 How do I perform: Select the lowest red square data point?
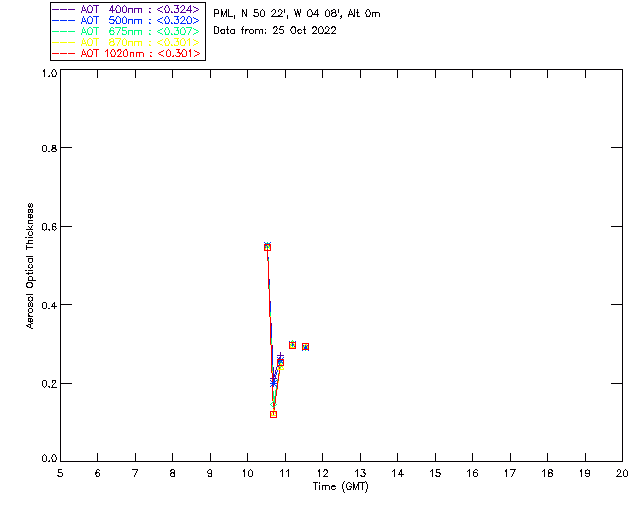[x=273, y=414]
